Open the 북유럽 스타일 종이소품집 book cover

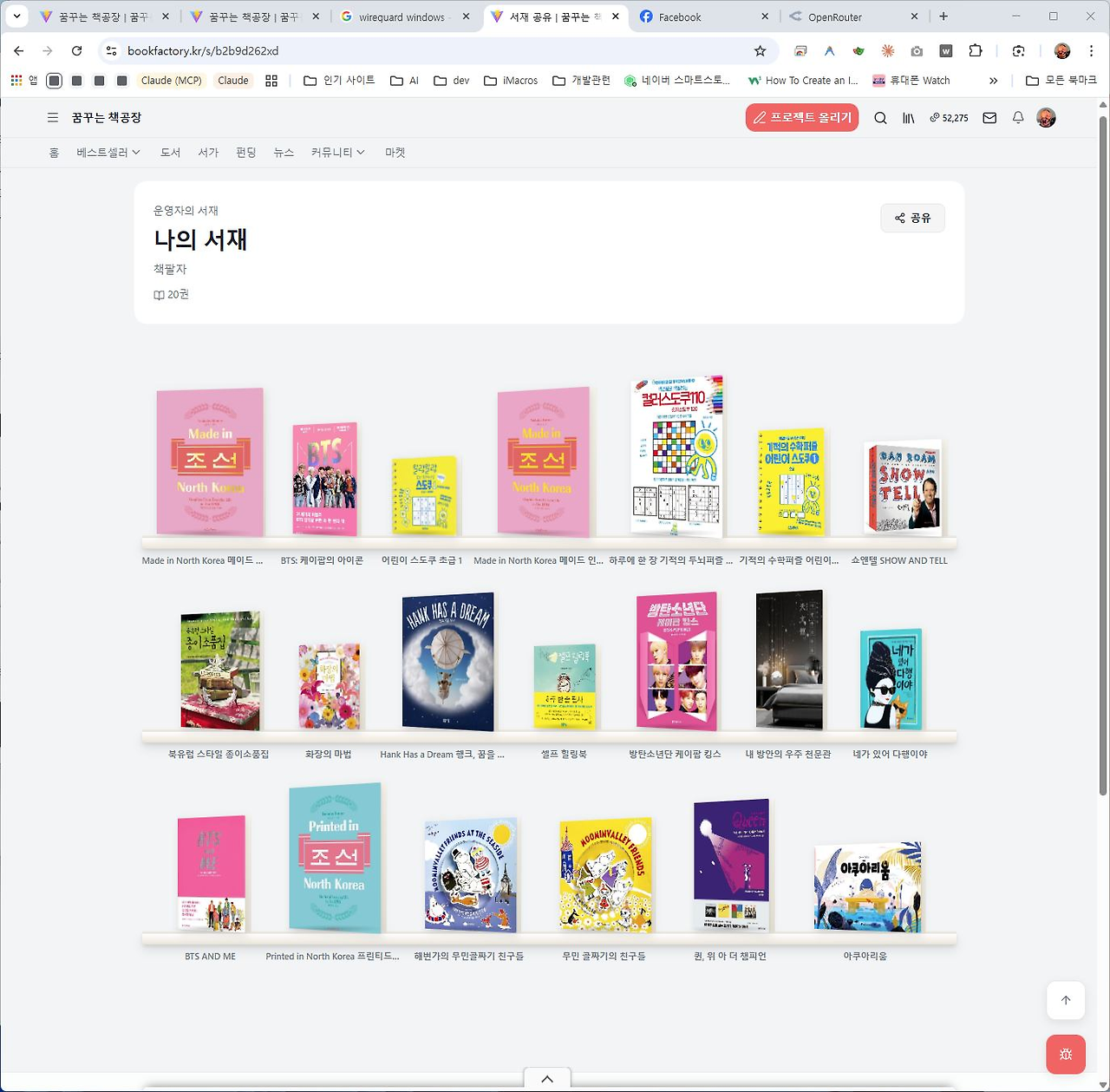click(220, 670)
